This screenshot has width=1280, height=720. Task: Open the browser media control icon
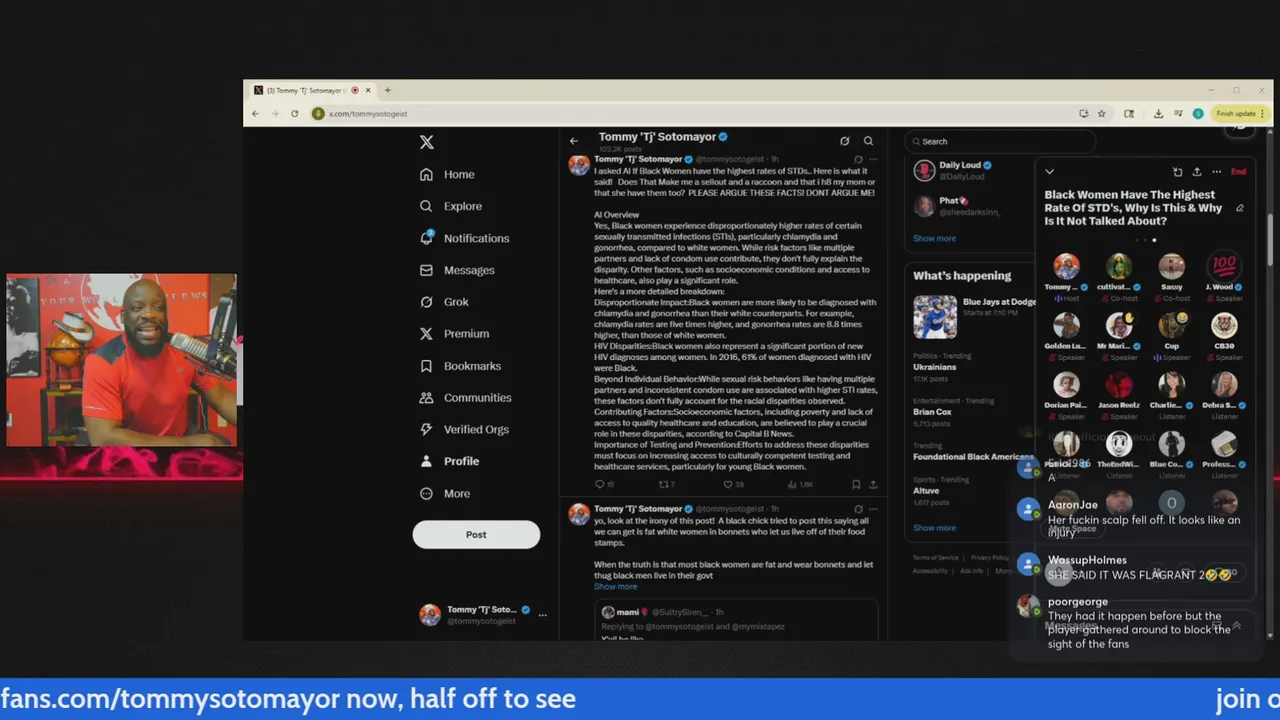[x=1178, y=114]
